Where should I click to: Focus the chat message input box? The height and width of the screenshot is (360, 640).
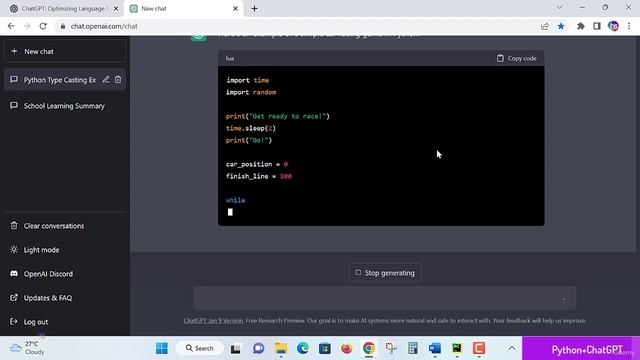pos(385,298)
